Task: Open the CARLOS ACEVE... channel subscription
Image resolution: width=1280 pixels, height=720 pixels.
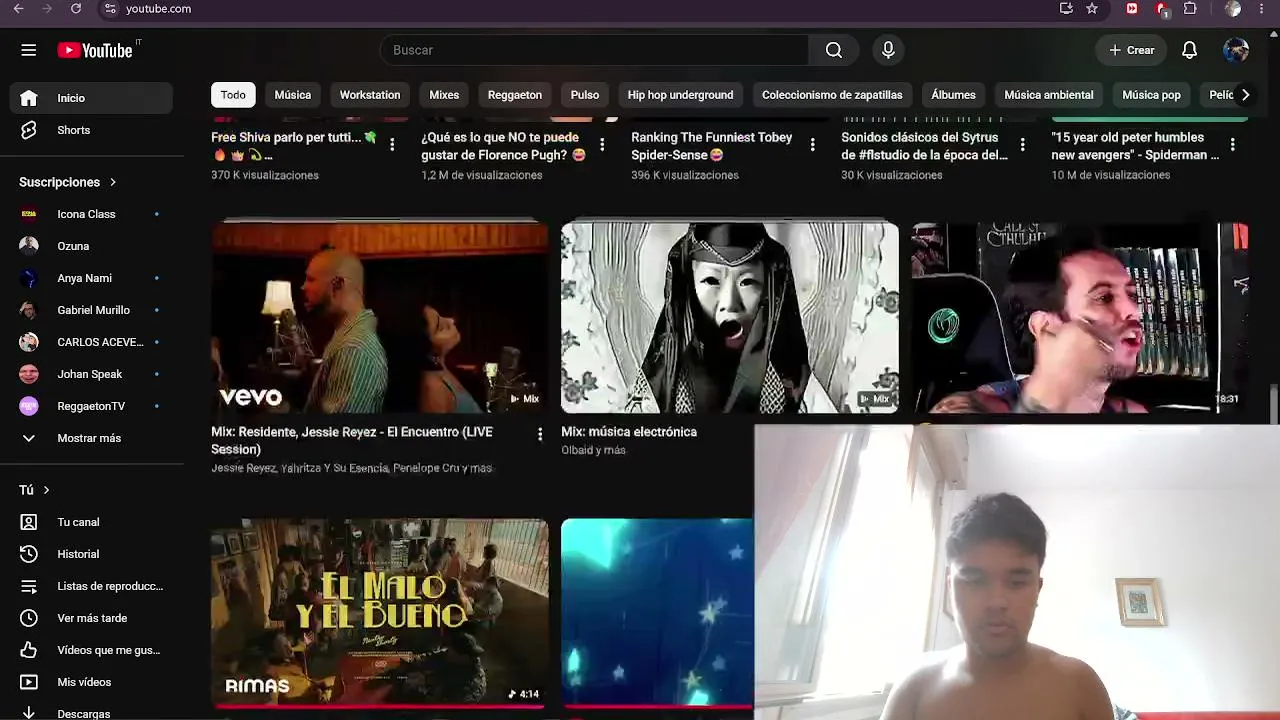Action: coord(91,342)
